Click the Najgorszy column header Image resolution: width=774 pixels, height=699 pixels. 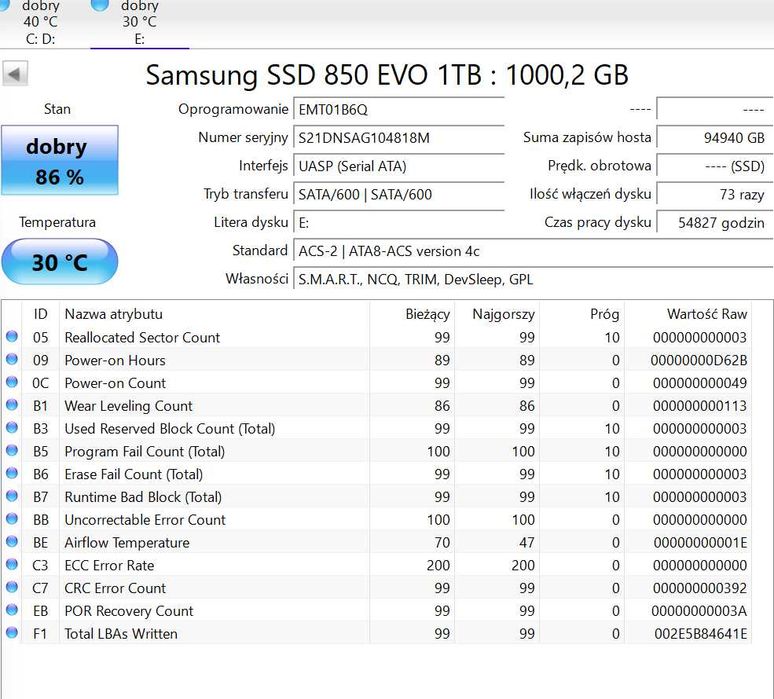497,314
